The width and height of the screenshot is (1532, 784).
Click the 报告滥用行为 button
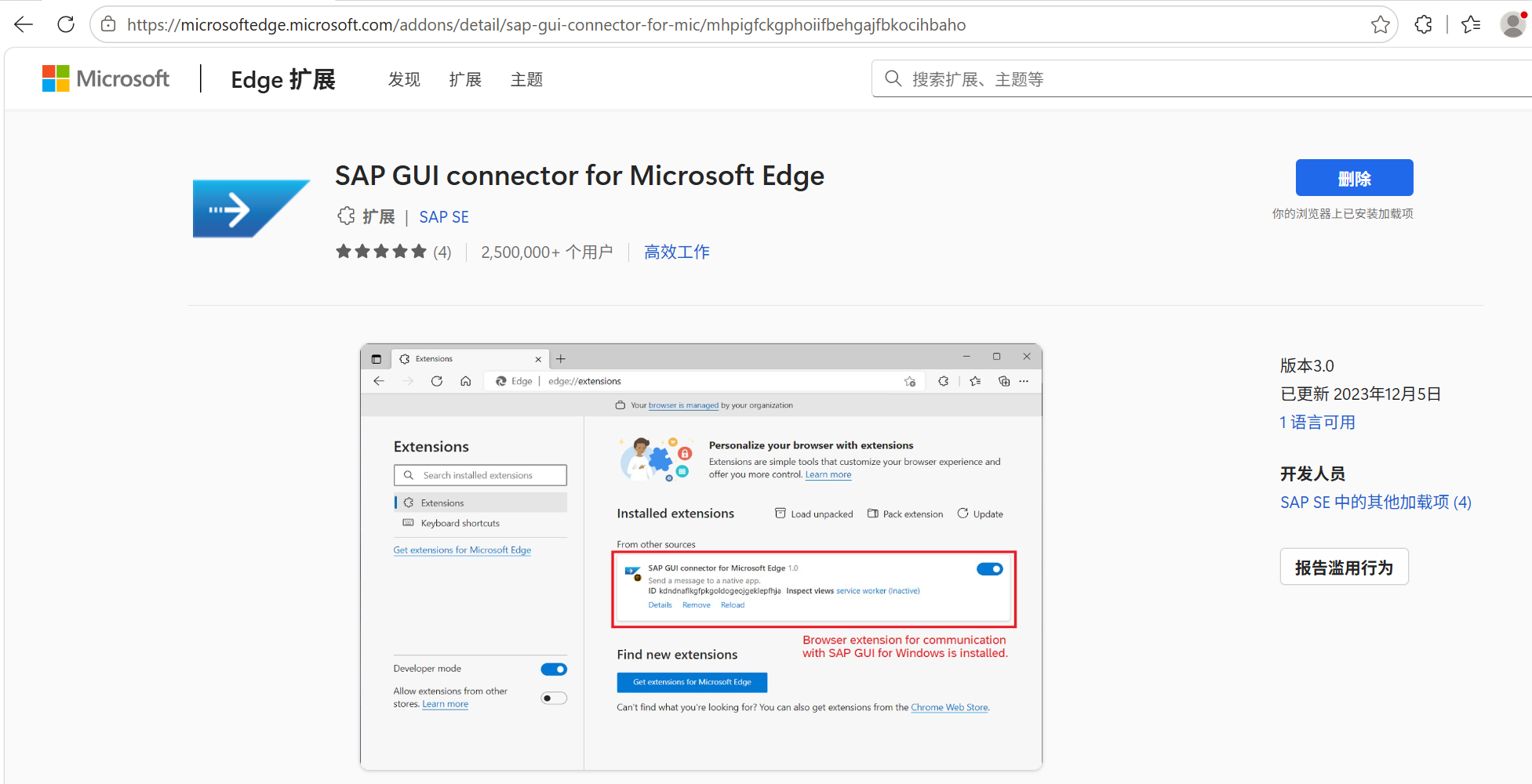1344,567
